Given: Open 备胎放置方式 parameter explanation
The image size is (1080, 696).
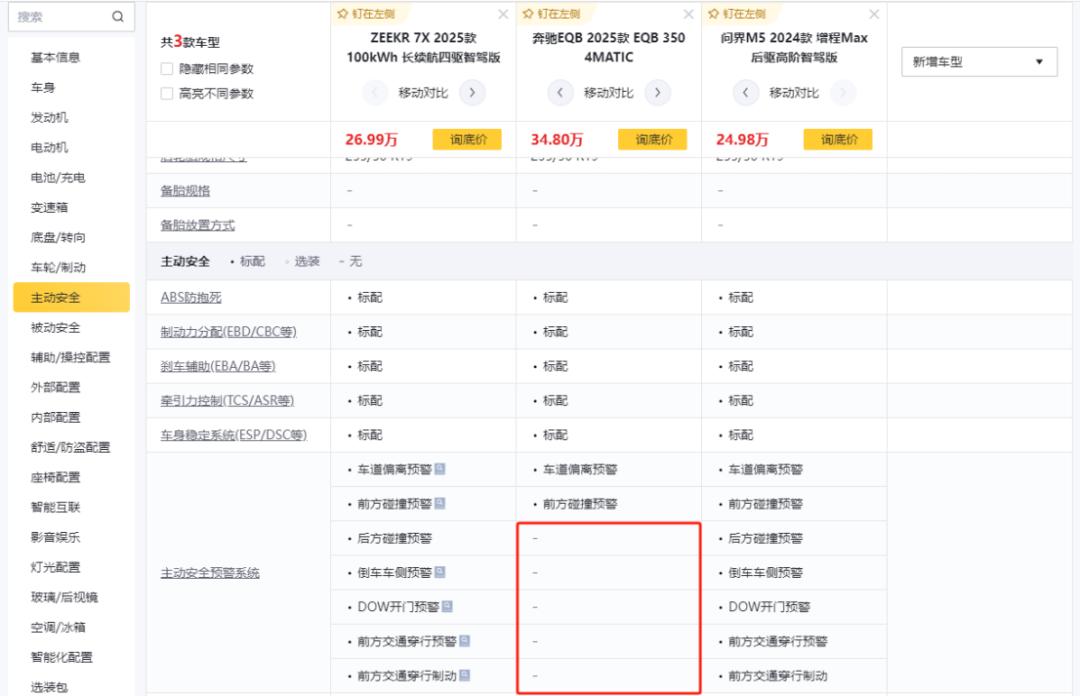Looking at the screenshot, I should tap(198, 225).
